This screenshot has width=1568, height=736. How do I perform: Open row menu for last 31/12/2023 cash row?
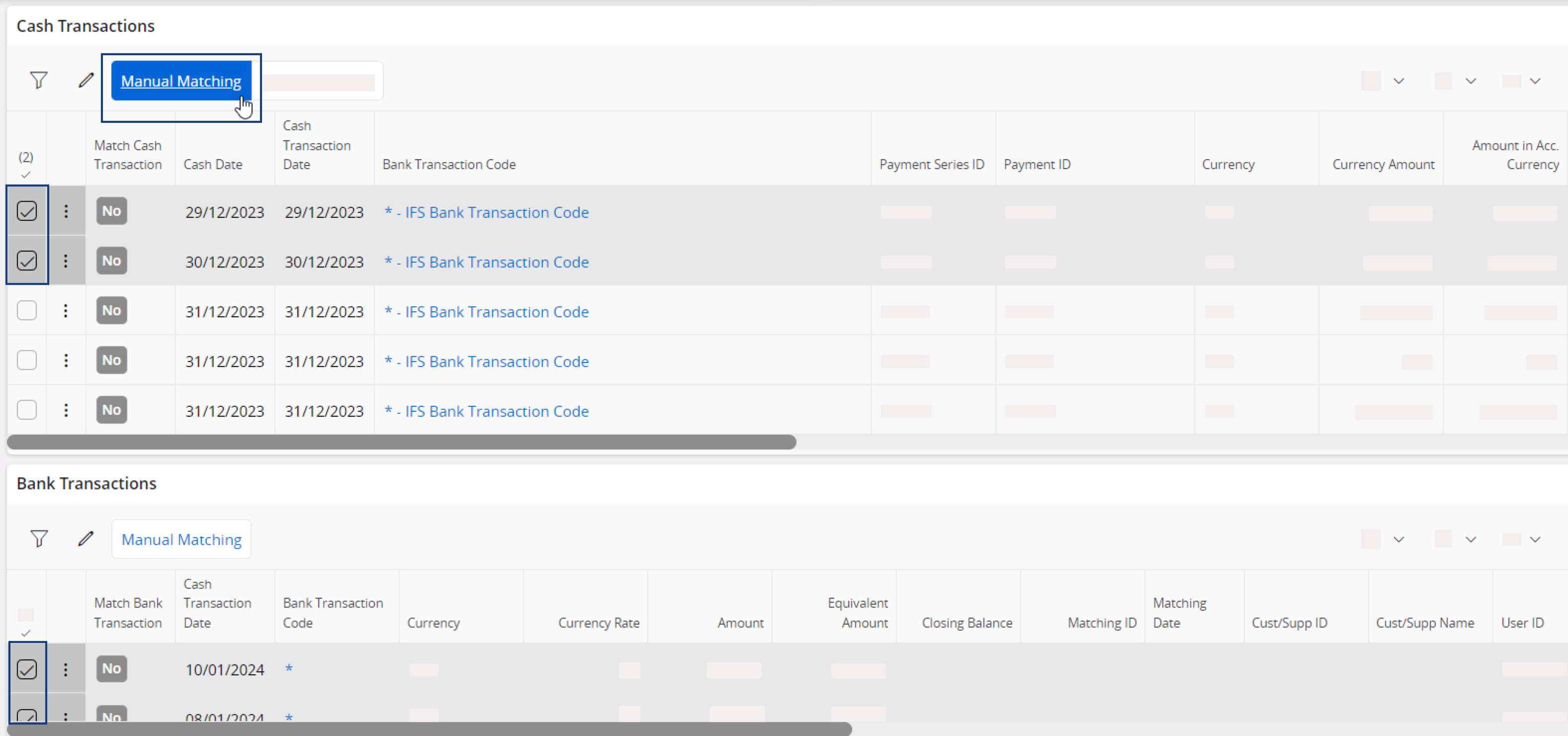point(66,410)
